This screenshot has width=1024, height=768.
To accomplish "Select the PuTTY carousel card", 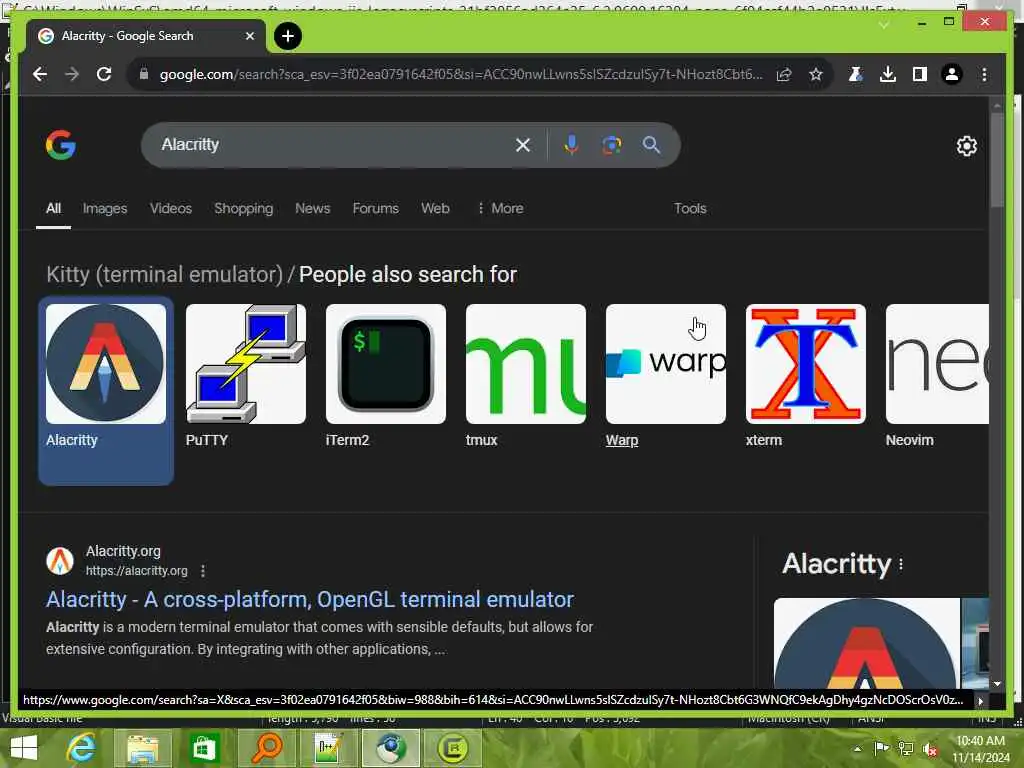I will pyautogui.click(x=246, y=376).
